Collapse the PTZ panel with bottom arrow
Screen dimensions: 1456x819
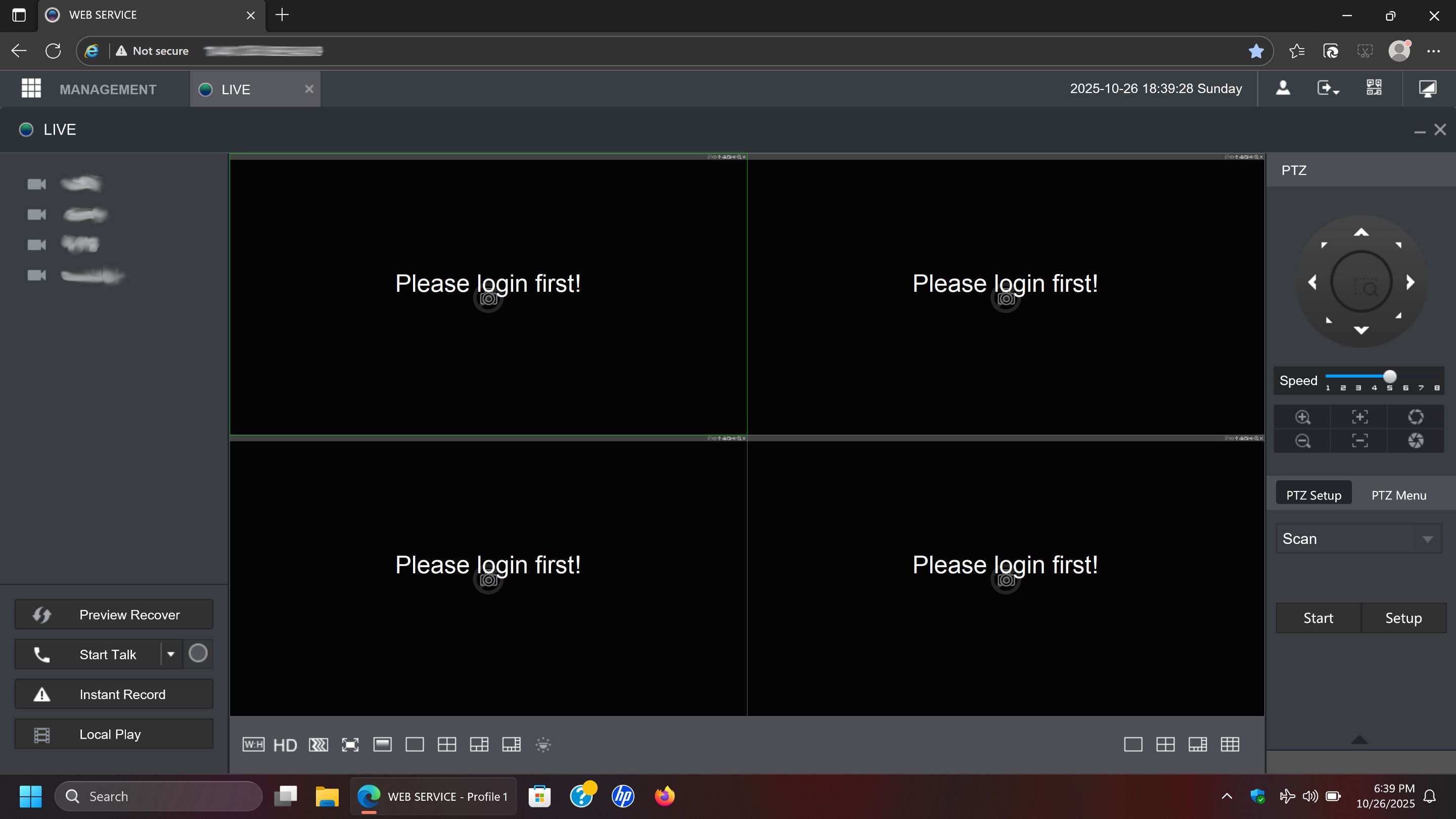click(1359, 740)
